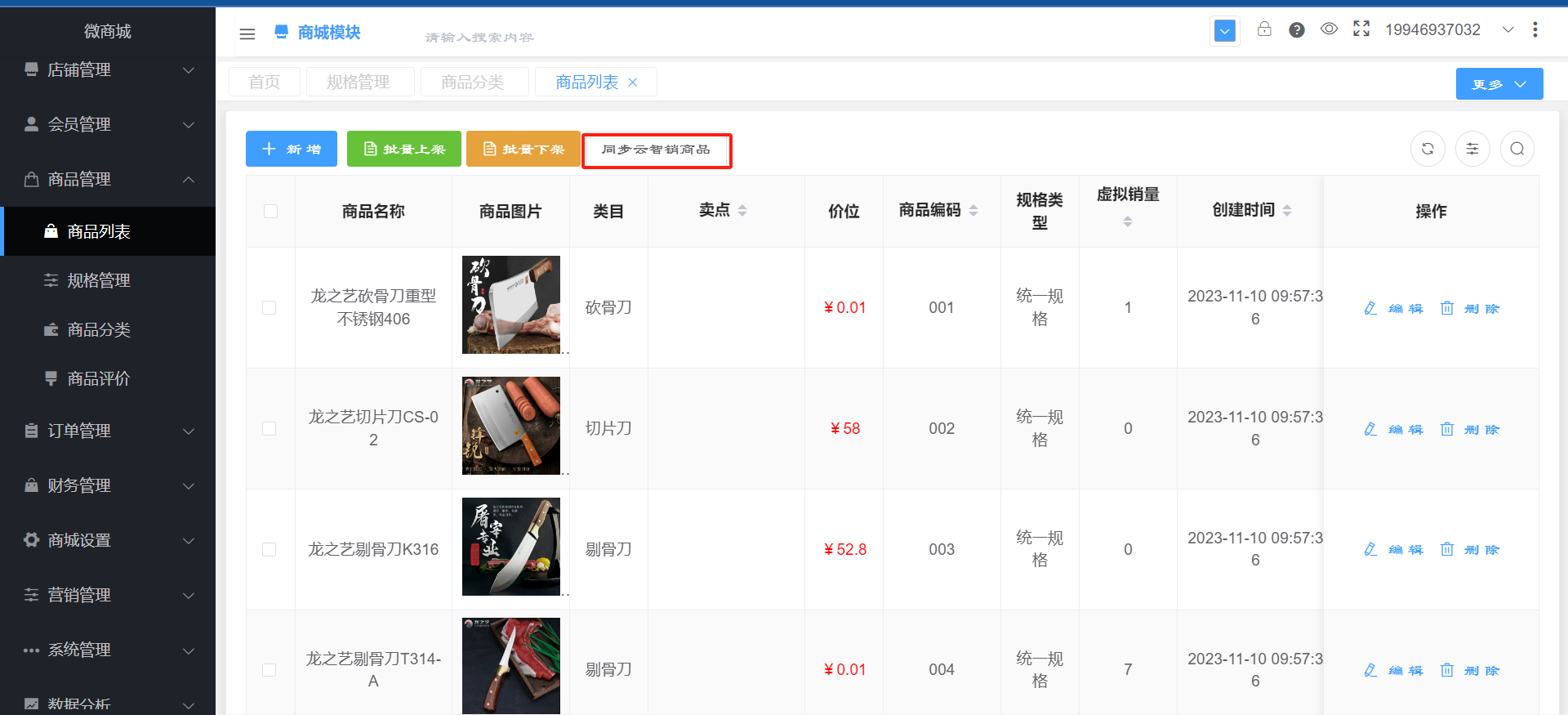Click the lock screen icon in header
This screenshot has width=1568, height=715.
(1264, 29)
